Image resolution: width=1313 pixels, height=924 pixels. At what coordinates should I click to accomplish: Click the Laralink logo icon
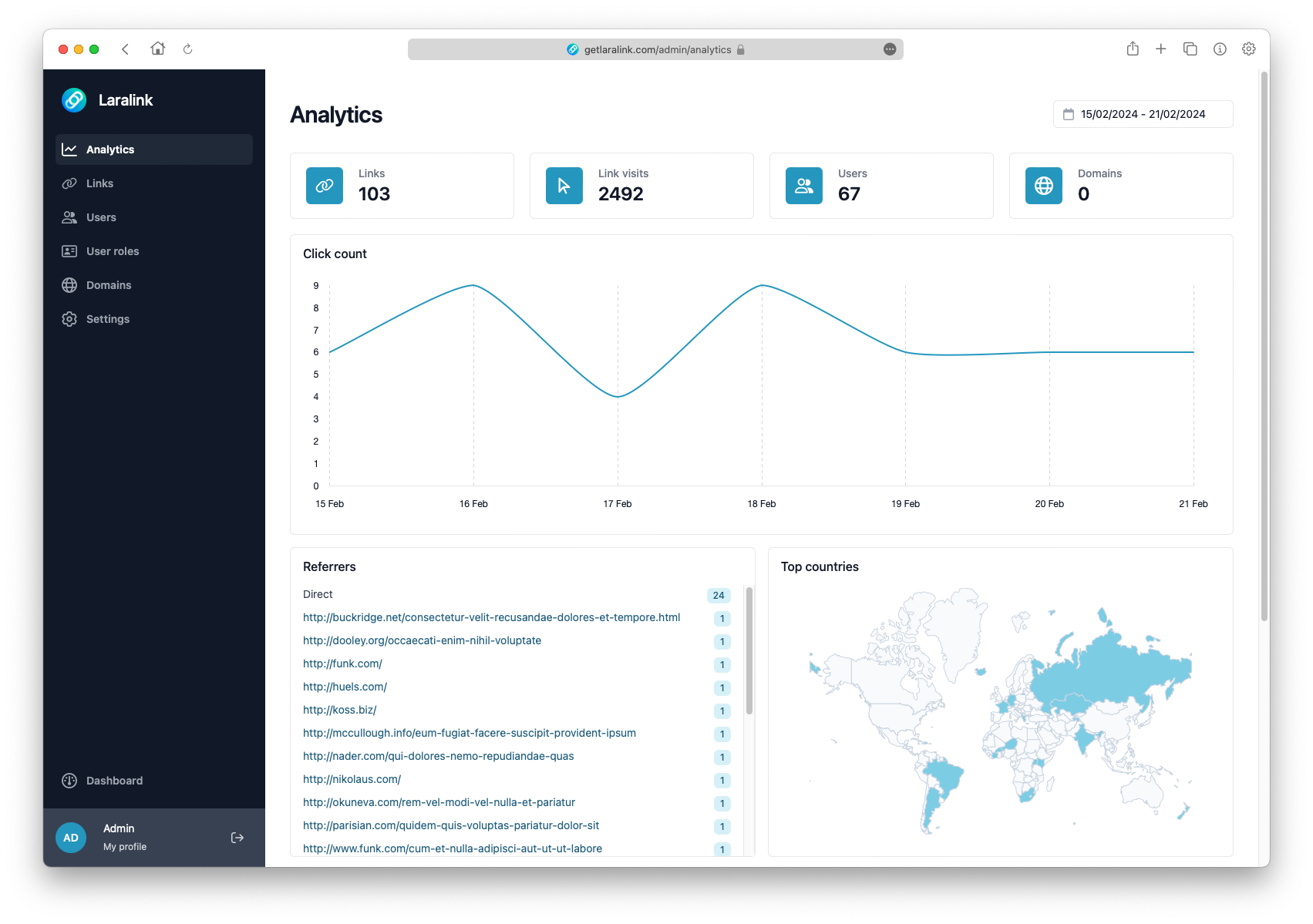click(73, 100)
